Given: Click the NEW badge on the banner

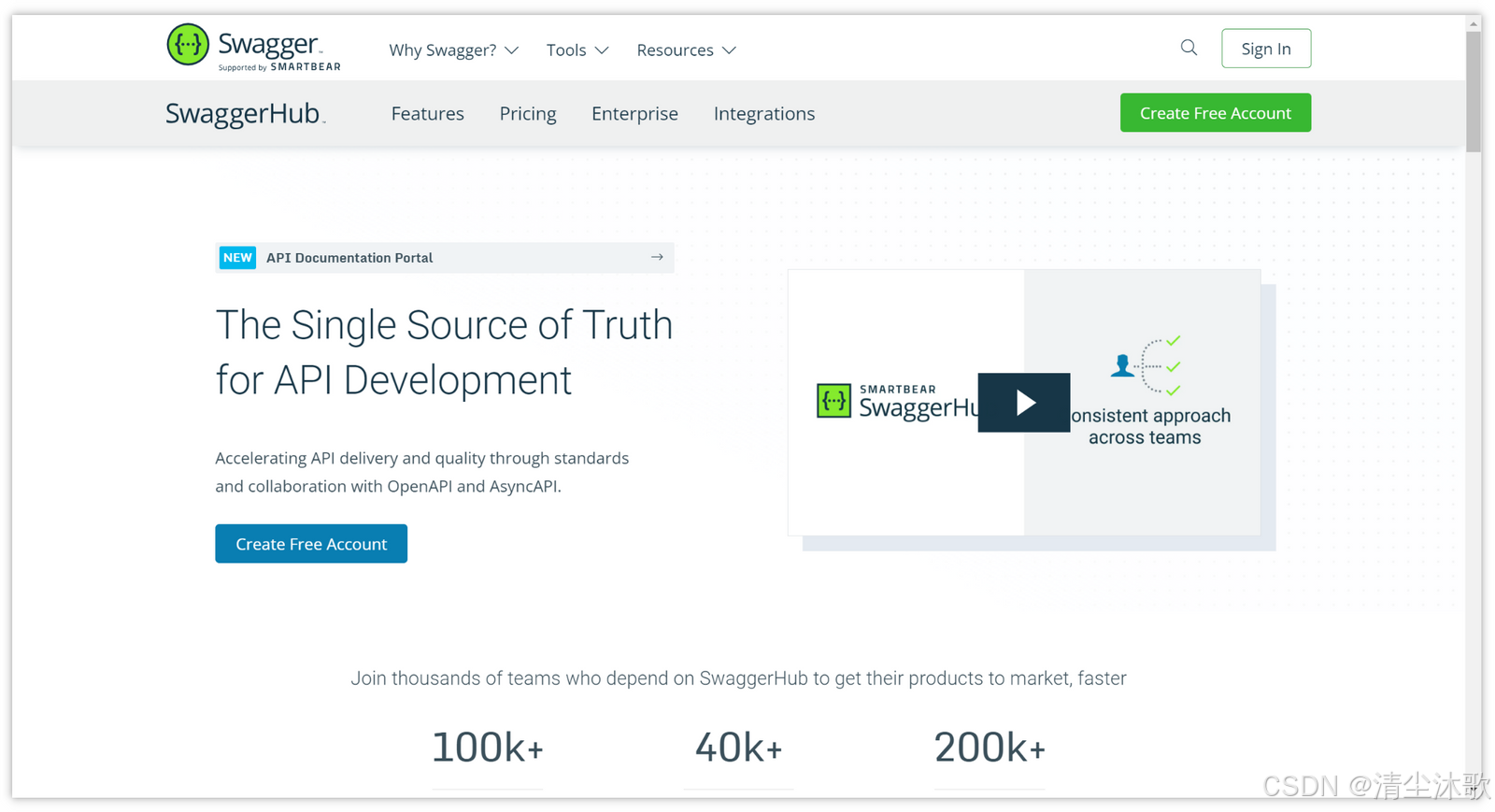Looking at the screenshot, I should (237, 258).
